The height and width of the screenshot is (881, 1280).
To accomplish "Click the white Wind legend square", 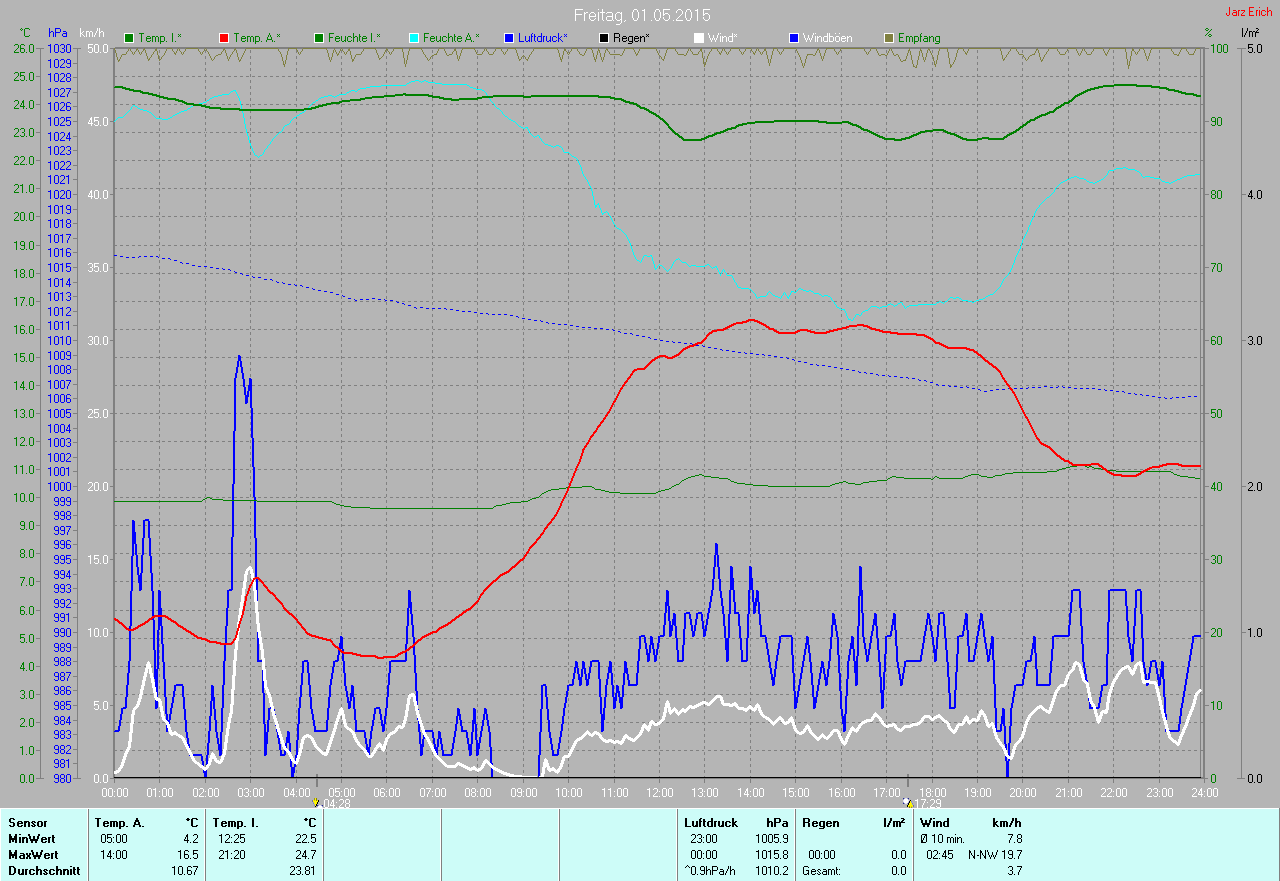I will click(x=699, y=38).
